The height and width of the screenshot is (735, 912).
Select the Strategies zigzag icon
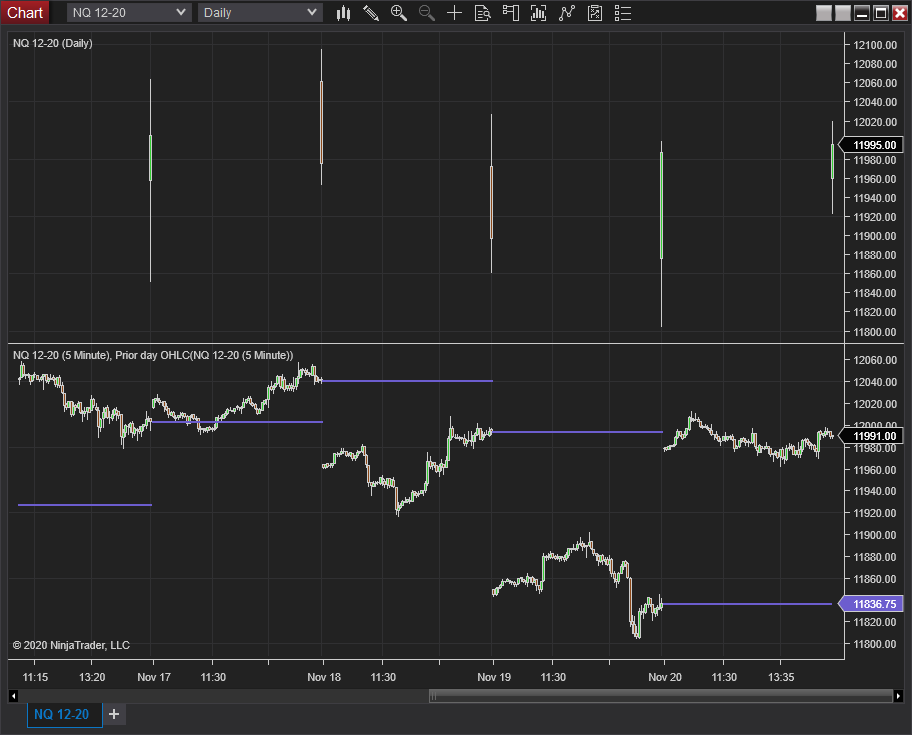(x=566, y=13)
